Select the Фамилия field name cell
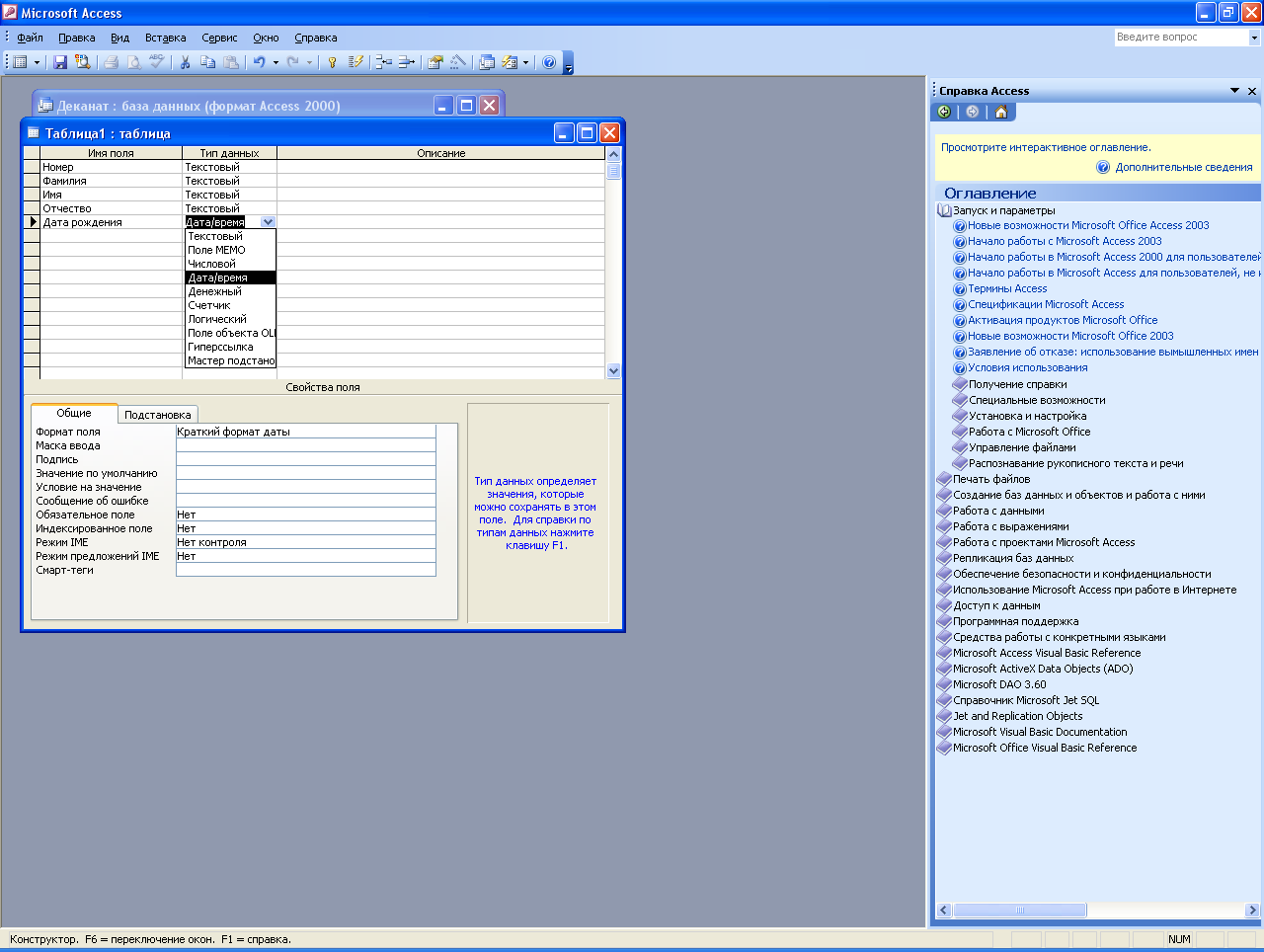Screen dimensions: 1264x952 click(x=111, y=181)
